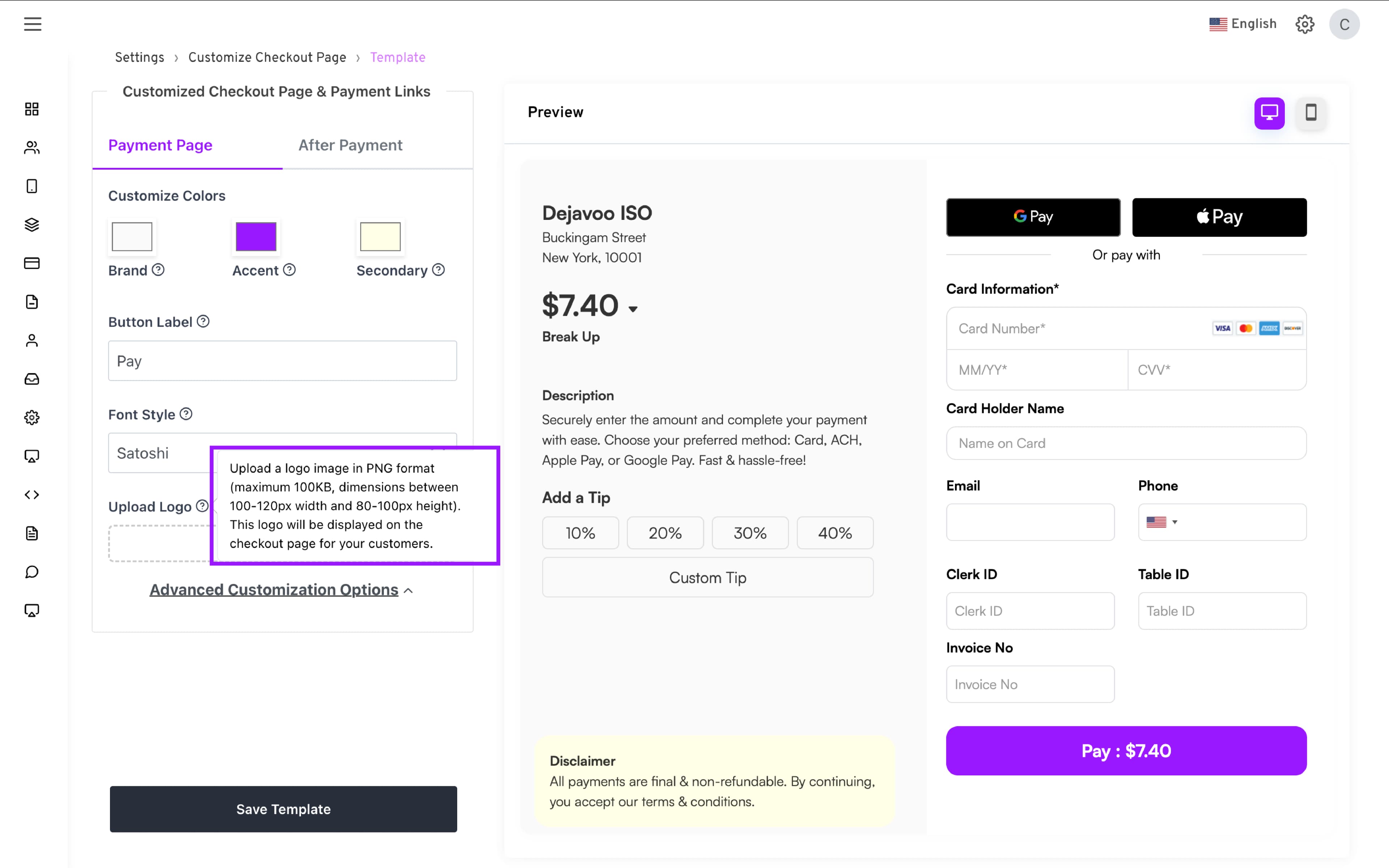Open the phone country flag dropdown
The height and width of the screenshot is (868, 1389).
1162,522
